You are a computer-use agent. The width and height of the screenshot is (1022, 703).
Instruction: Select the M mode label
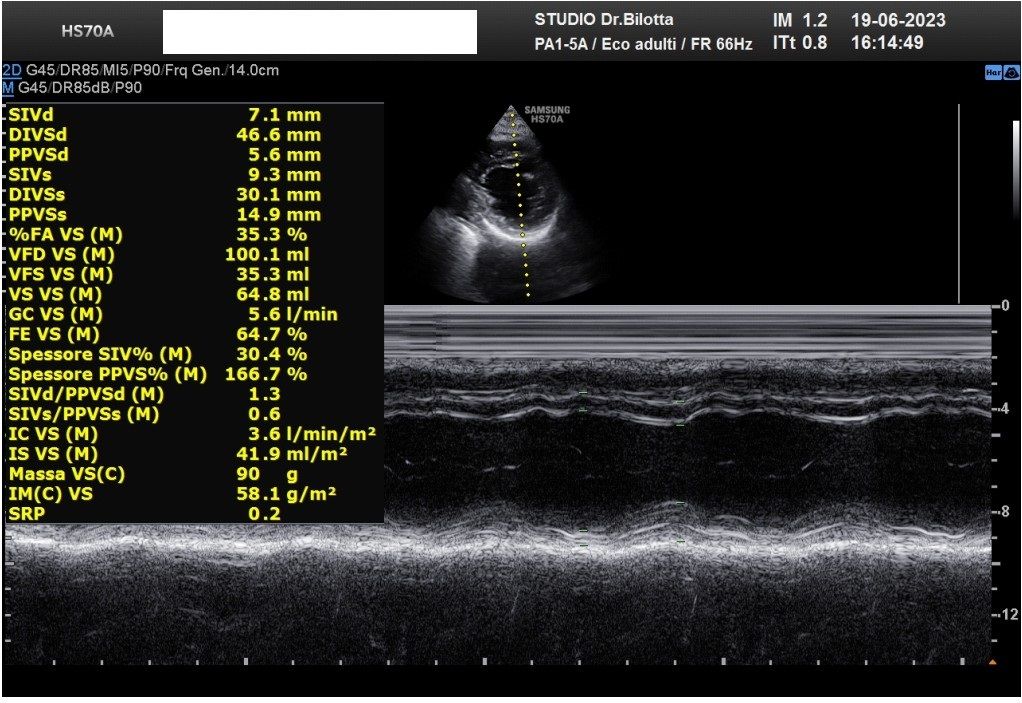pyautogui.click(x=8, y=87)
